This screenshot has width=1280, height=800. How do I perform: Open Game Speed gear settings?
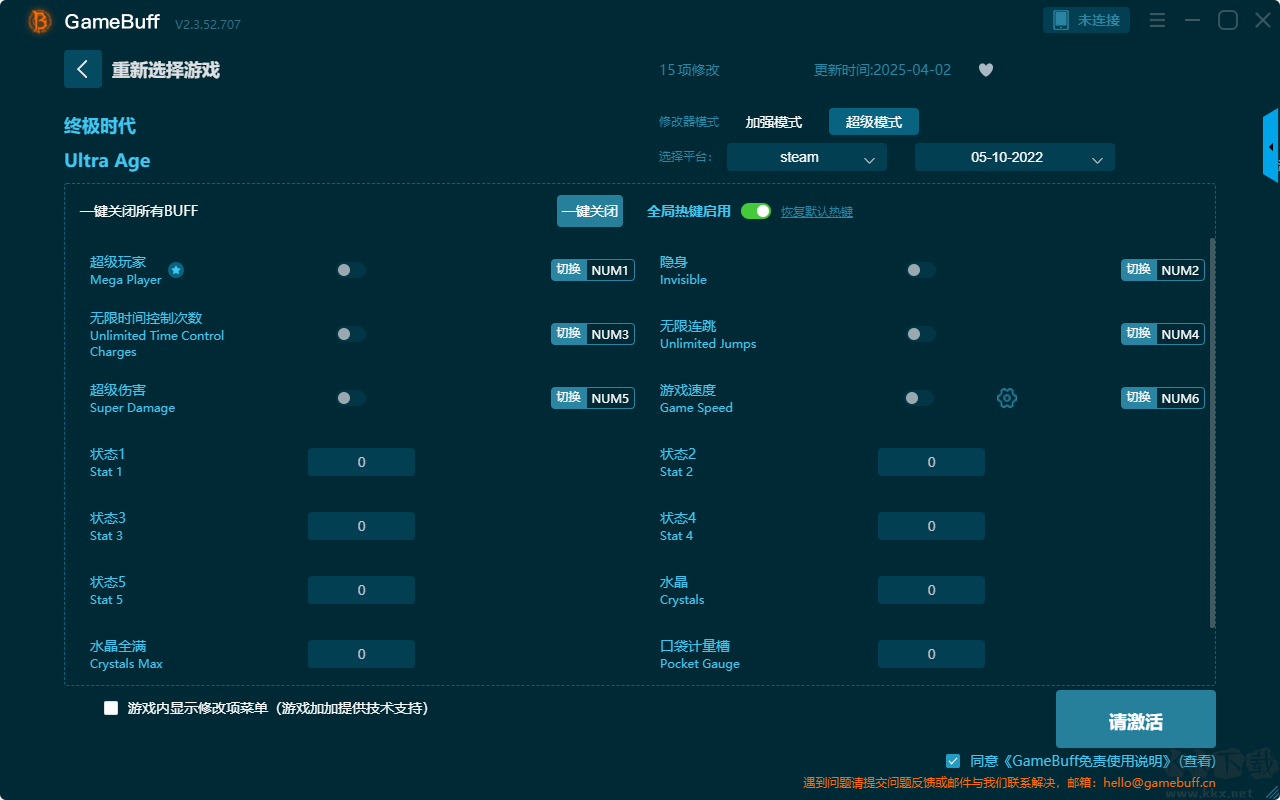tap(1007, 398)
